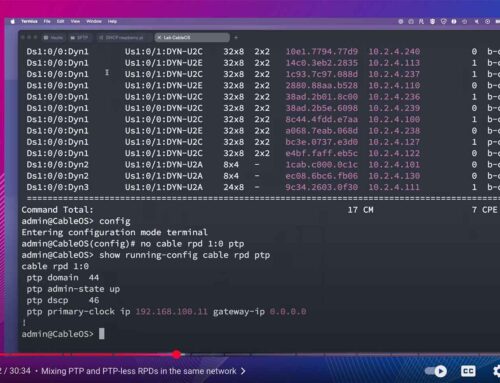Viewport: 500px width, 383px height.
Task: Click MAC address 38ad.2b01.8c00
Action: pyautogui.click(x=322, y=97)
